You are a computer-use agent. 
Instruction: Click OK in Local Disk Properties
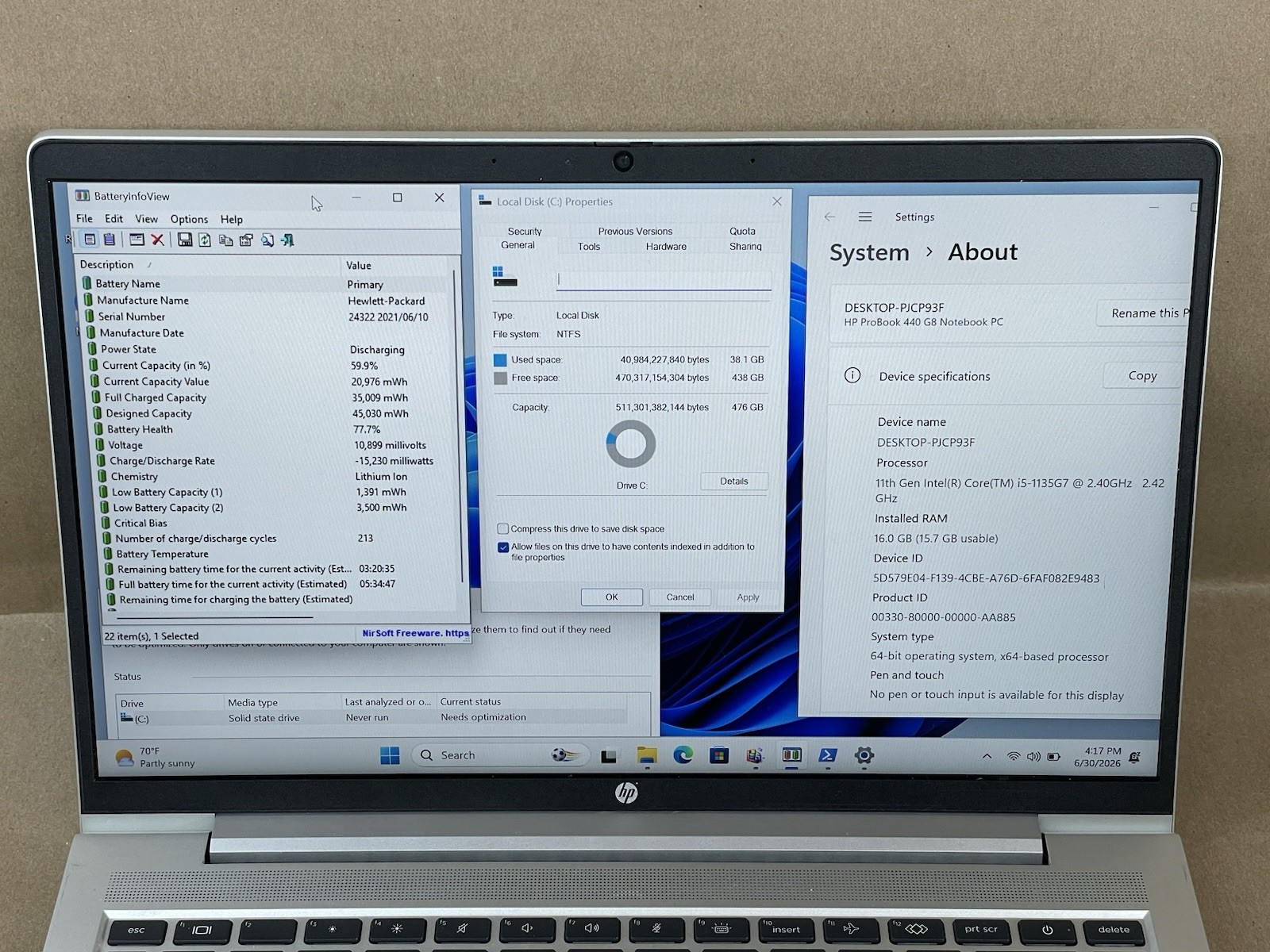coord(611,597)
